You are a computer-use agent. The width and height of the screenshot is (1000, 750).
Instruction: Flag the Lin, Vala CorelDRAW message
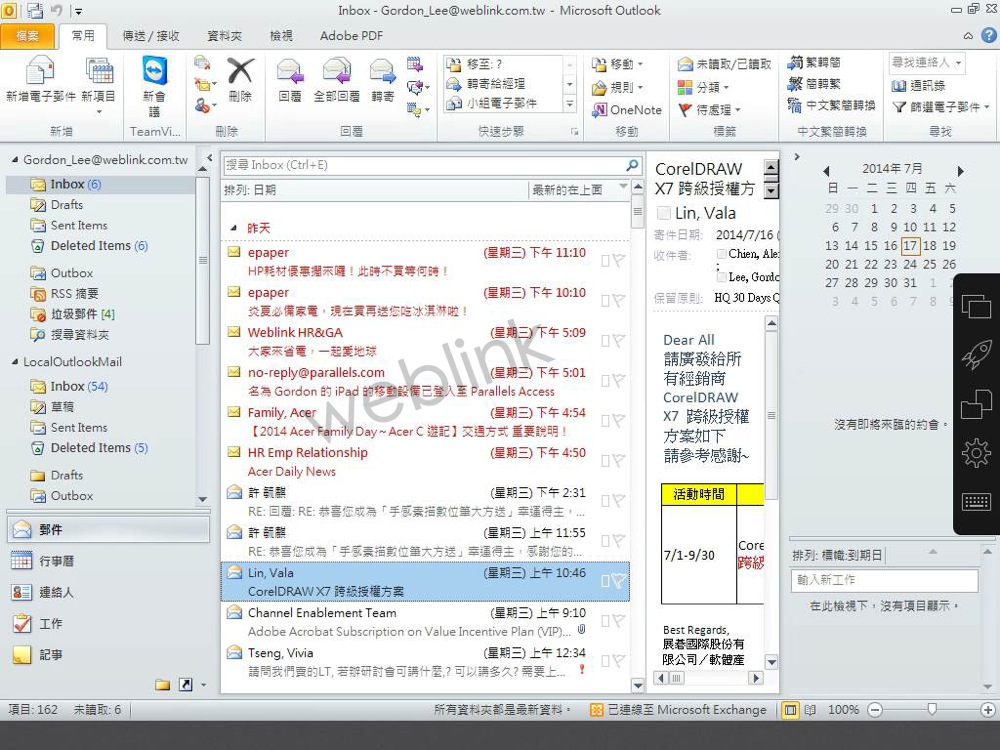(x=618, y=580)
